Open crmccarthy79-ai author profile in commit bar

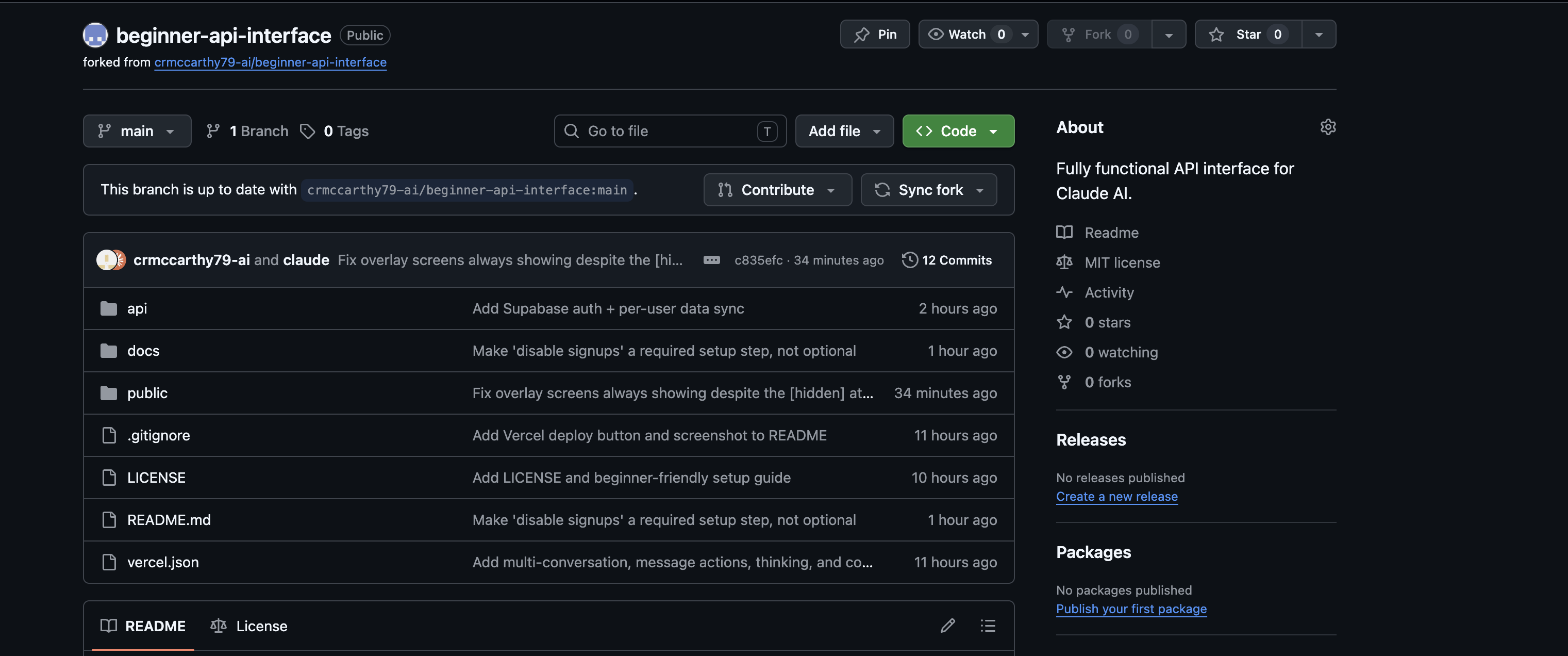click(191, 260)
